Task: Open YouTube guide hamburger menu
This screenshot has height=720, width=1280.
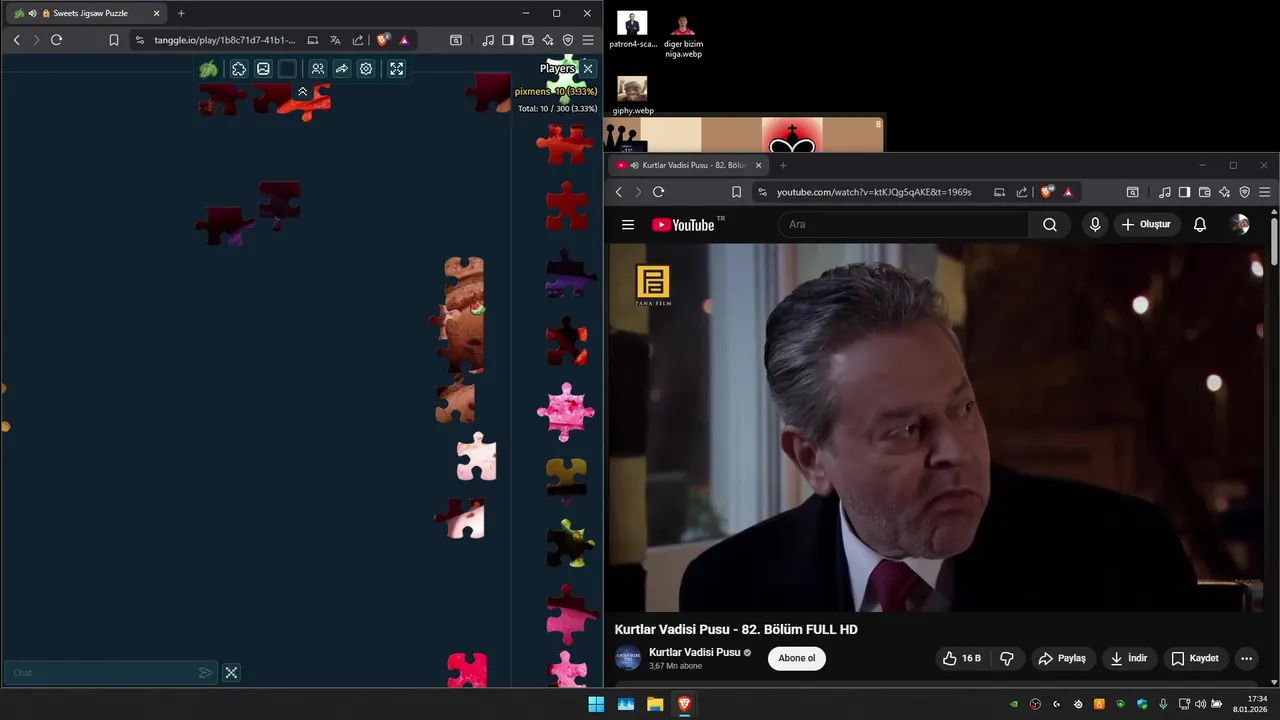Action: tap(628, 225)
